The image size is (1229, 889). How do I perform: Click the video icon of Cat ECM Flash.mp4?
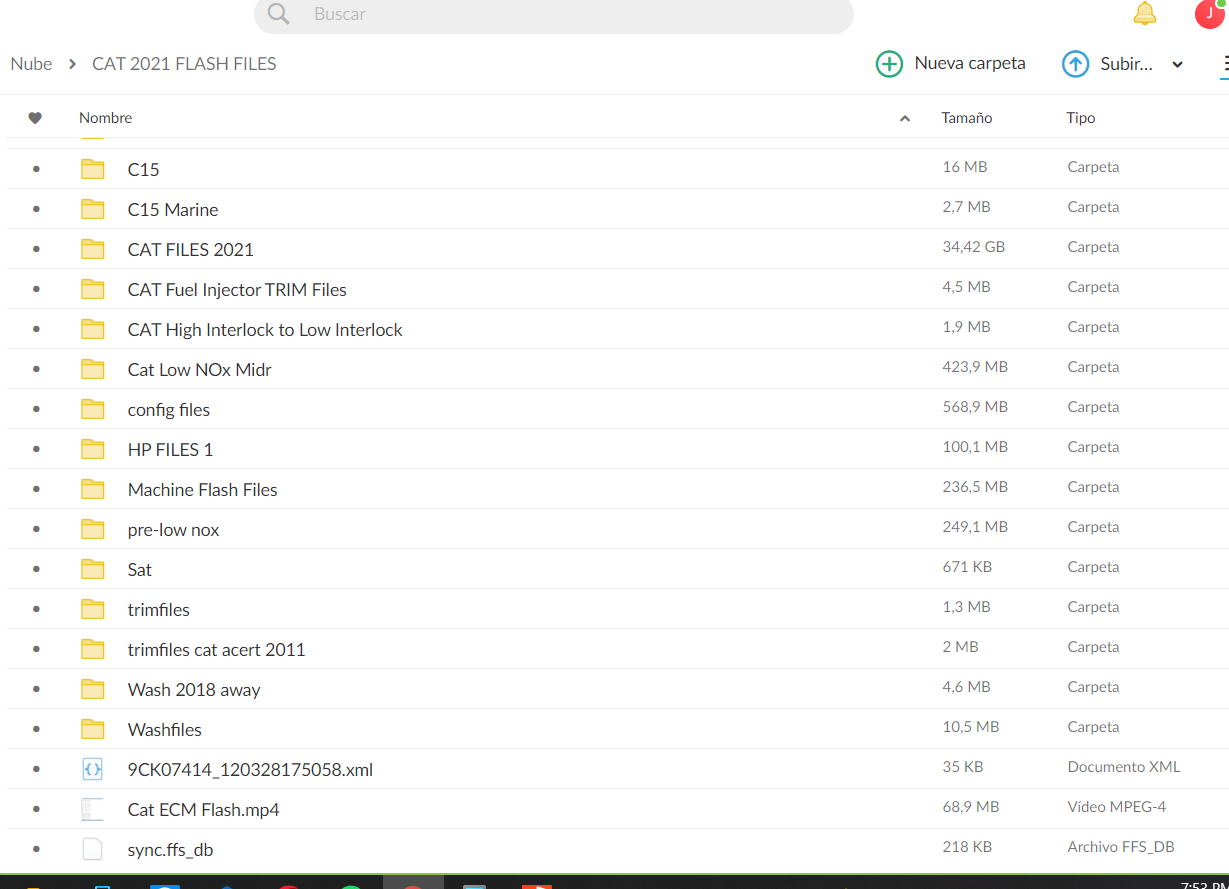tap(92, 809)
